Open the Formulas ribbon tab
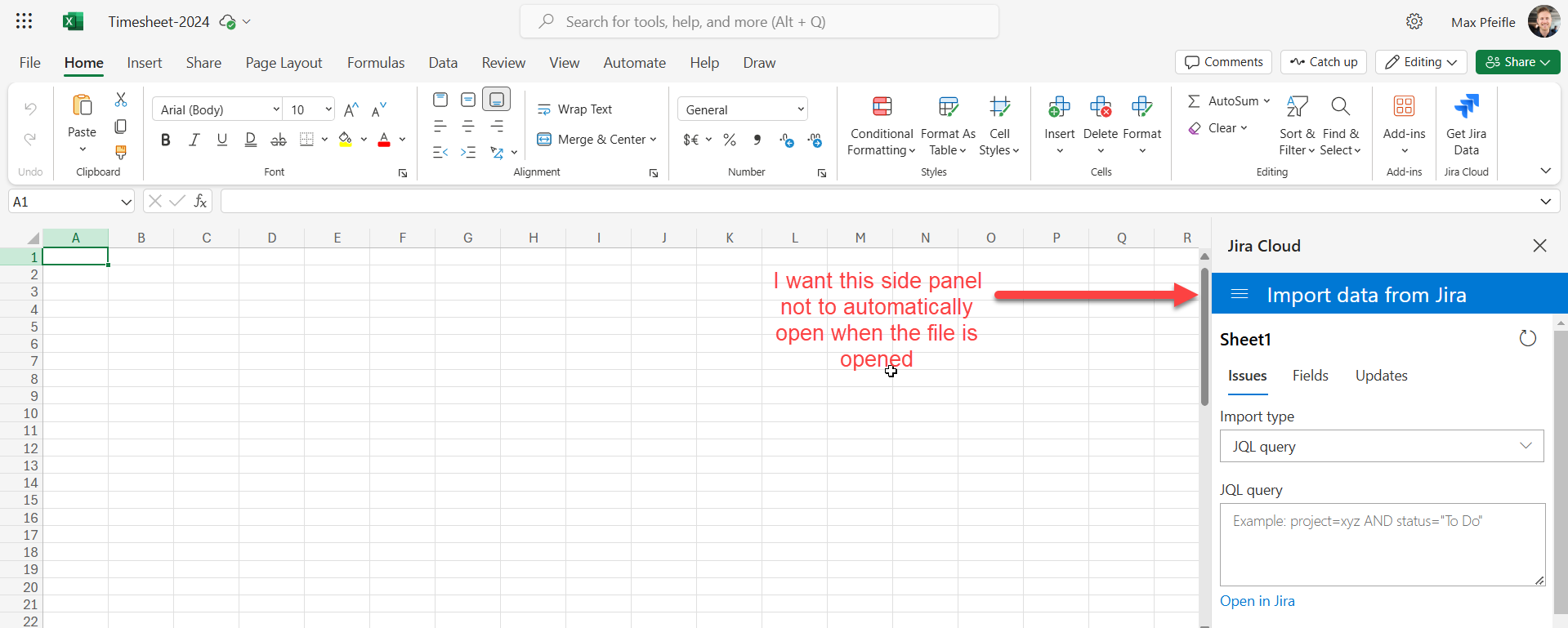 [376, 63]
